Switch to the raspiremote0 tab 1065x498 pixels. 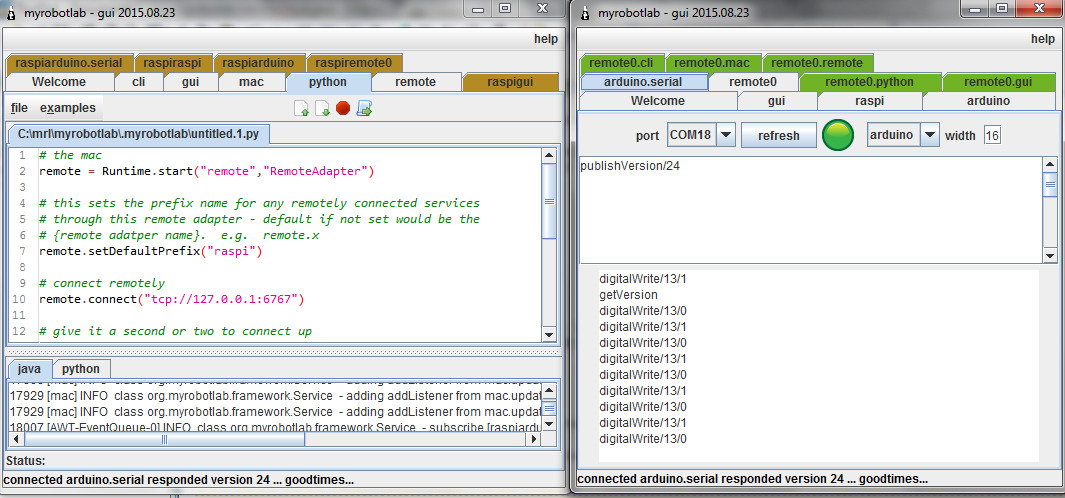coord(354,63)
